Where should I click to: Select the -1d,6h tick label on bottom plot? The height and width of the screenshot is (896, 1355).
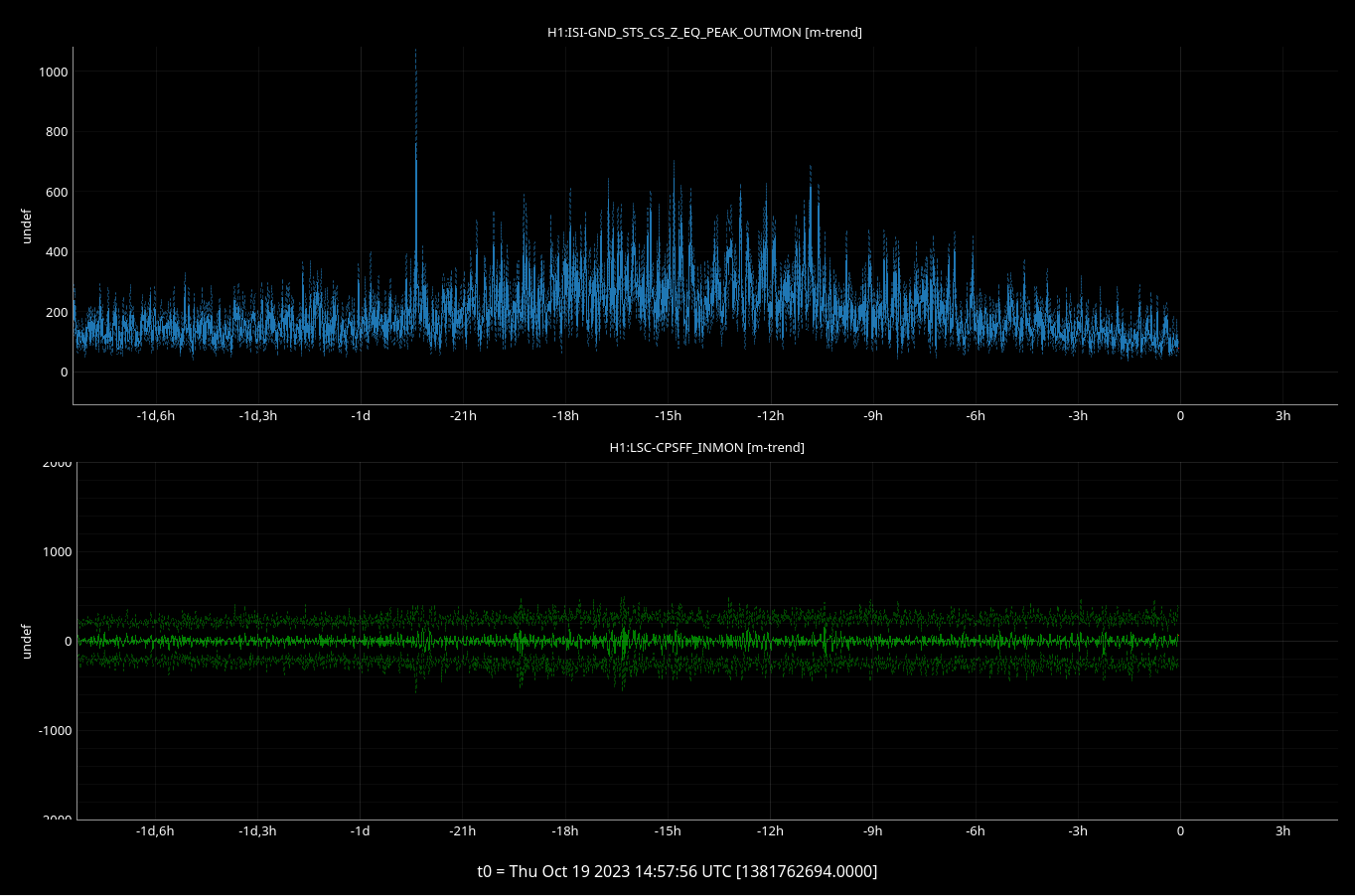pyautogui.click(x=155, y=831)
